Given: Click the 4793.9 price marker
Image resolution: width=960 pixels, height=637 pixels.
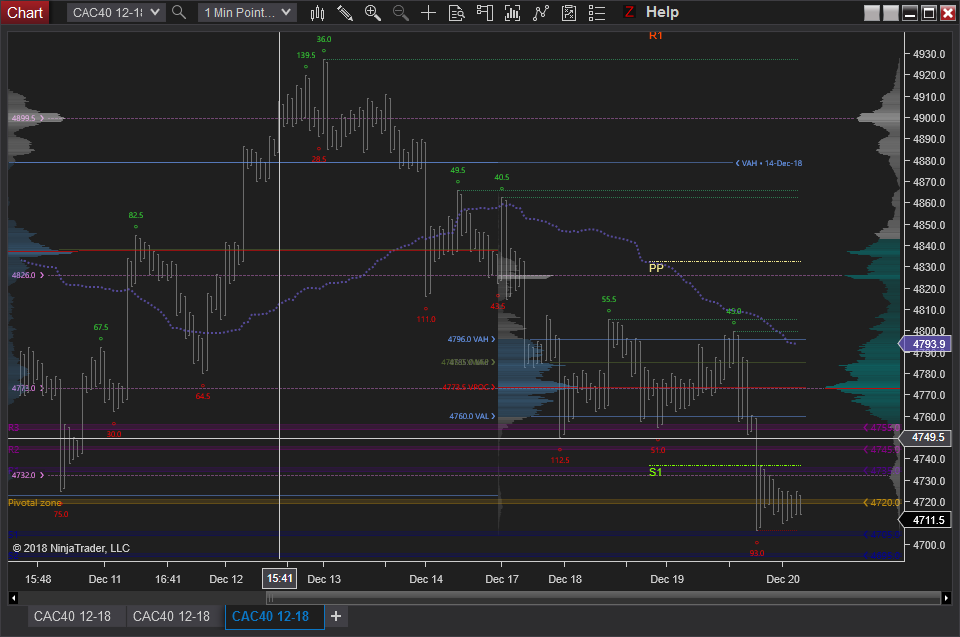Looking at the screenshot, I should pyautogui.click(x=924, y=344).
